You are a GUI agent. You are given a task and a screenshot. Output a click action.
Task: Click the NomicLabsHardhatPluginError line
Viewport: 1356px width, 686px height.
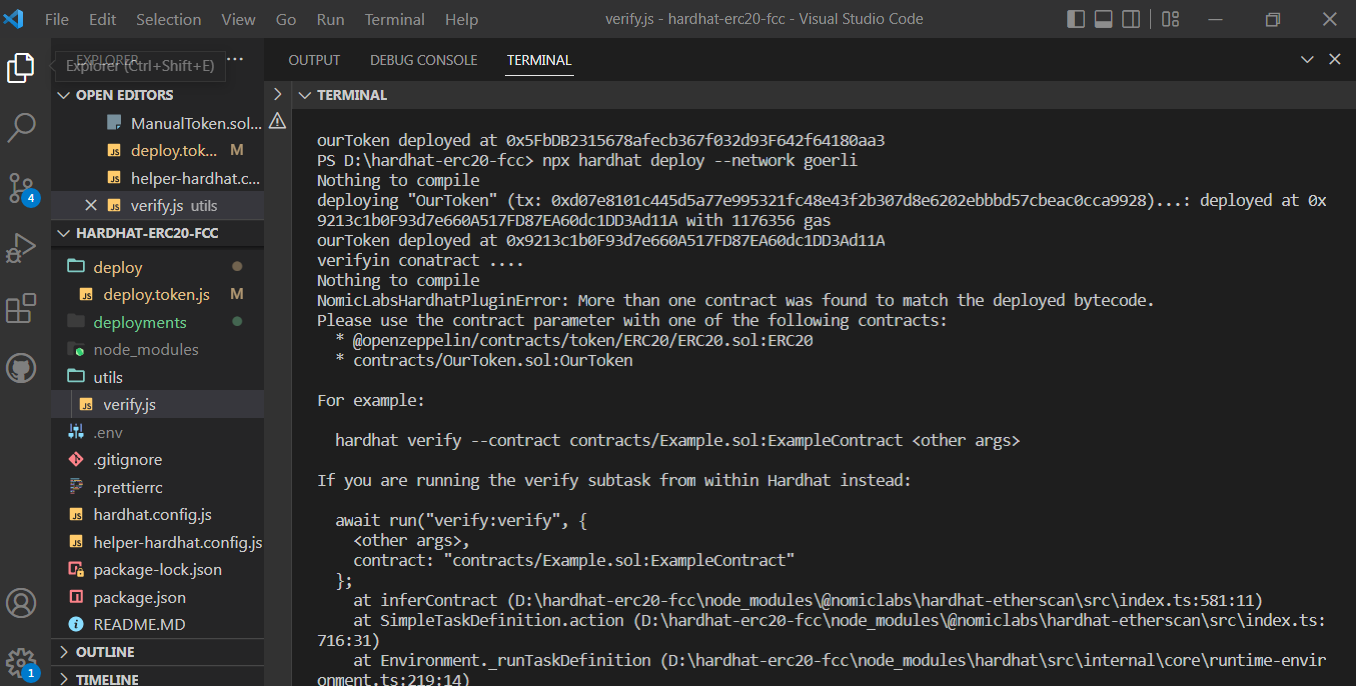(736, 300)
